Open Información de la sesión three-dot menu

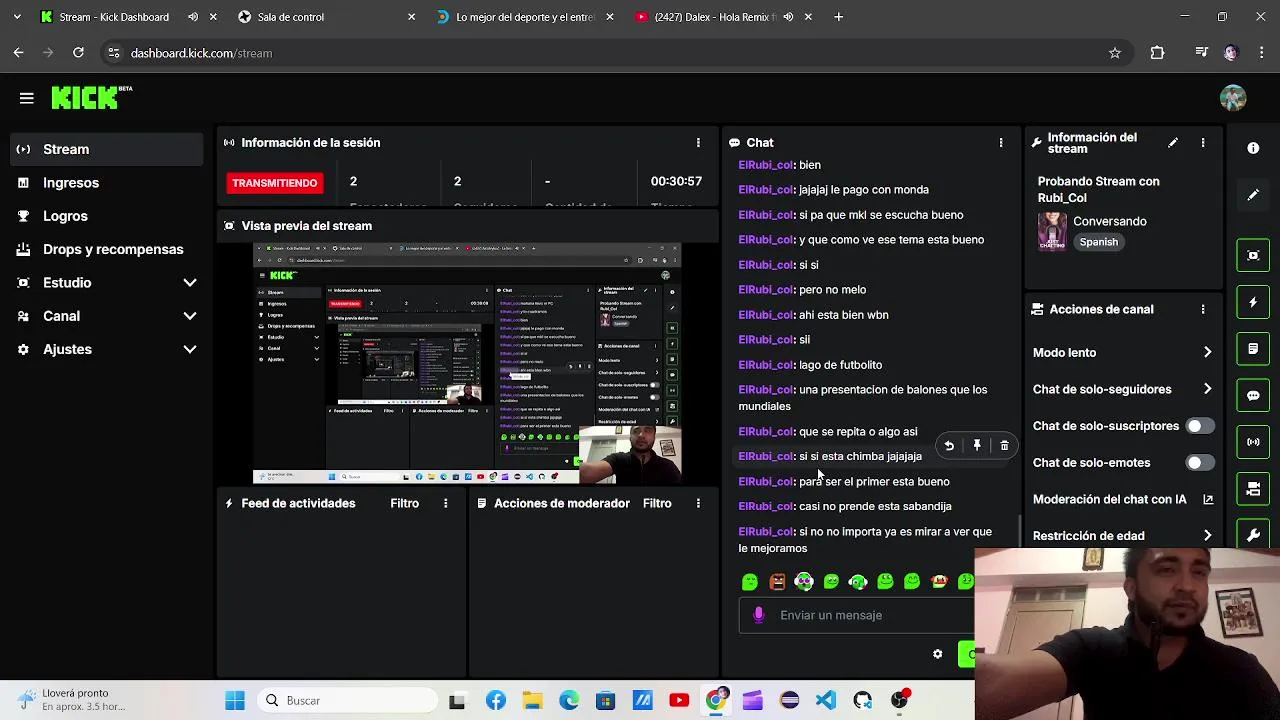click(698, 143)
